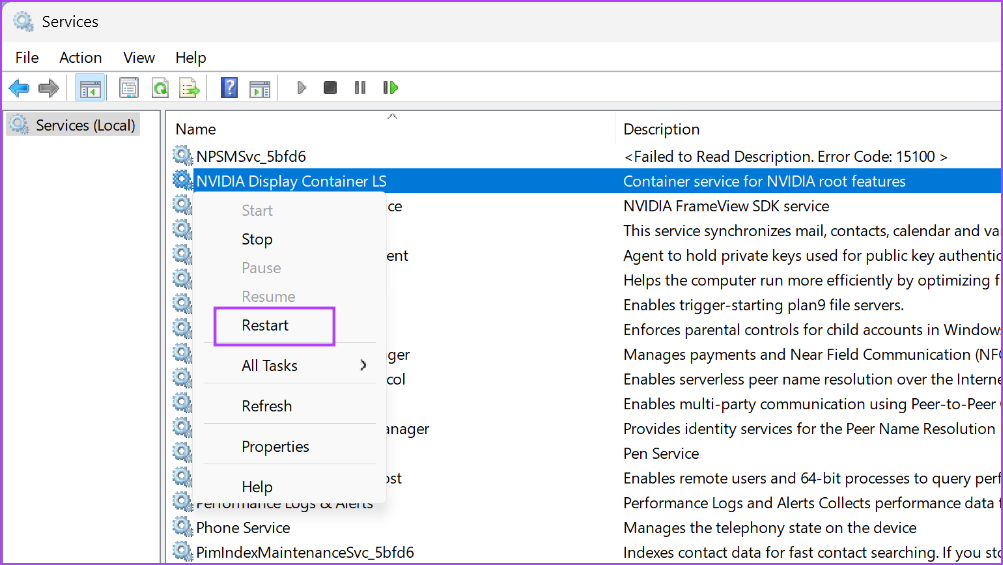The image size is (1003, 565).
Task: Select the NPSMSvc_5bfd6 gear icon
Action: pyautogui.click(x=182, y=155)
